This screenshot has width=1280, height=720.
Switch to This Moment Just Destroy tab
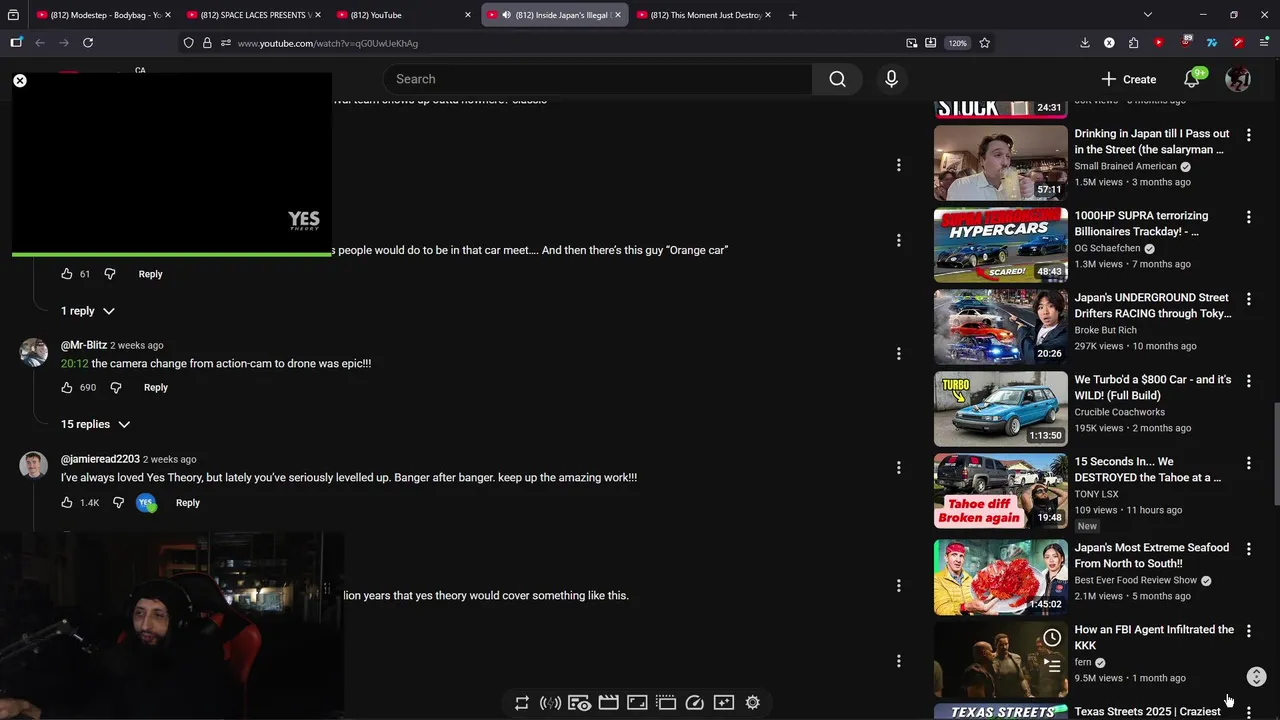click(705, 15)
